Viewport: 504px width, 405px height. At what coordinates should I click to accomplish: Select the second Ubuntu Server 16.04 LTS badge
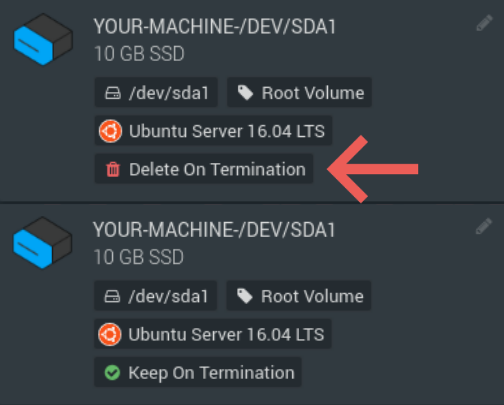(x=213, y=334)
